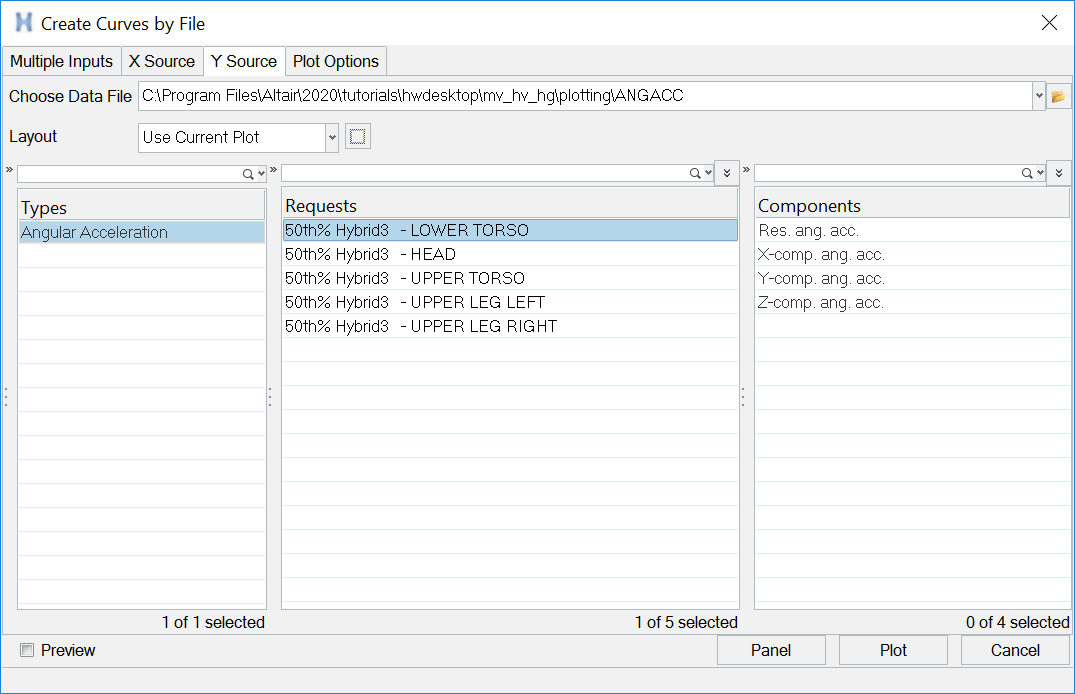The image size is (1075, 694).
Task: Click the Plot button
Action: [893, 650]
